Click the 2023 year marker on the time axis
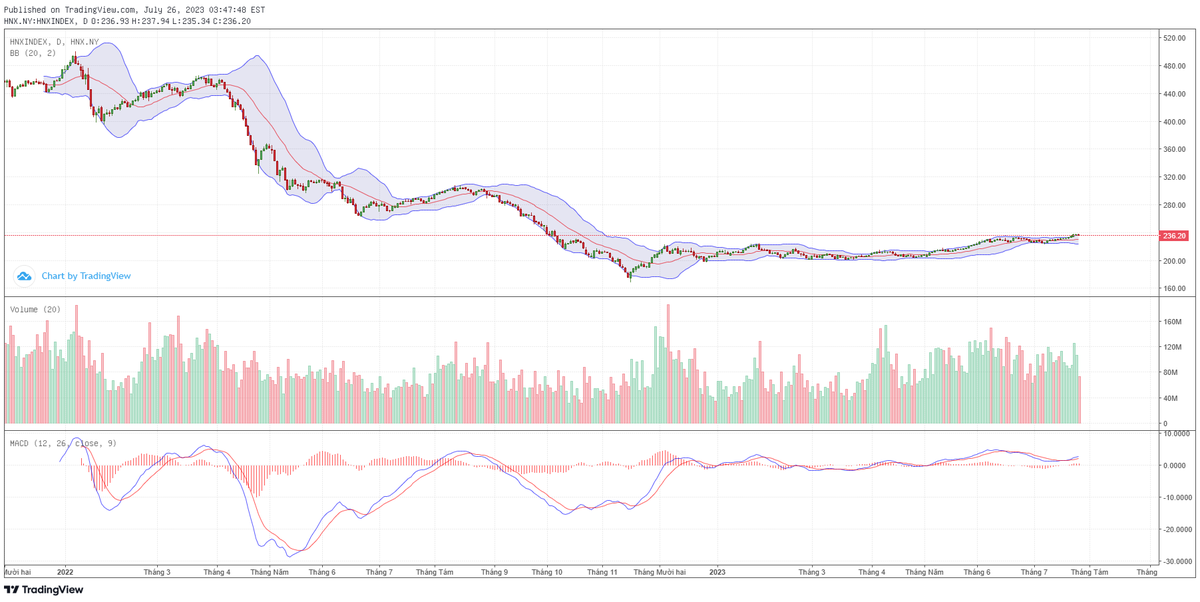 point(716,573)
